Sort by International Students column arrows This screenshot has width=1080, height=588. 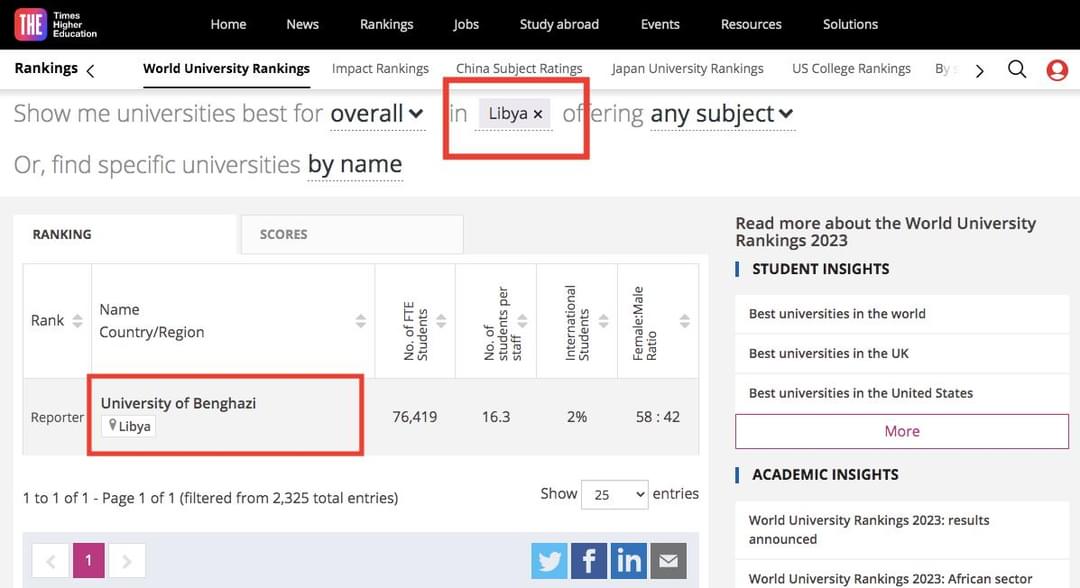tap(603, 321)
